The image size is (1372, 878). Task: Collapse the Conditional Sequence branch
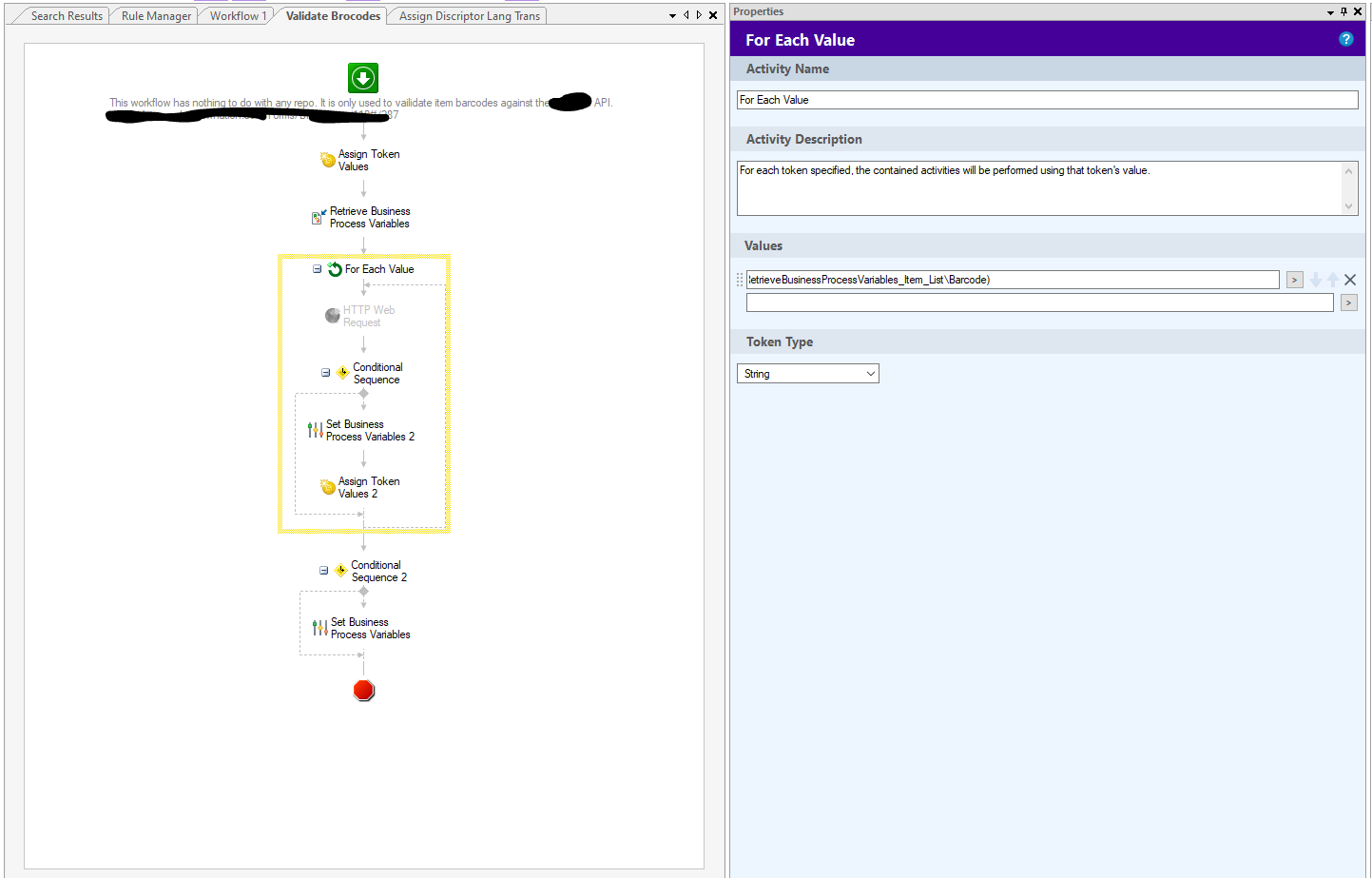(x=325, y=373)
